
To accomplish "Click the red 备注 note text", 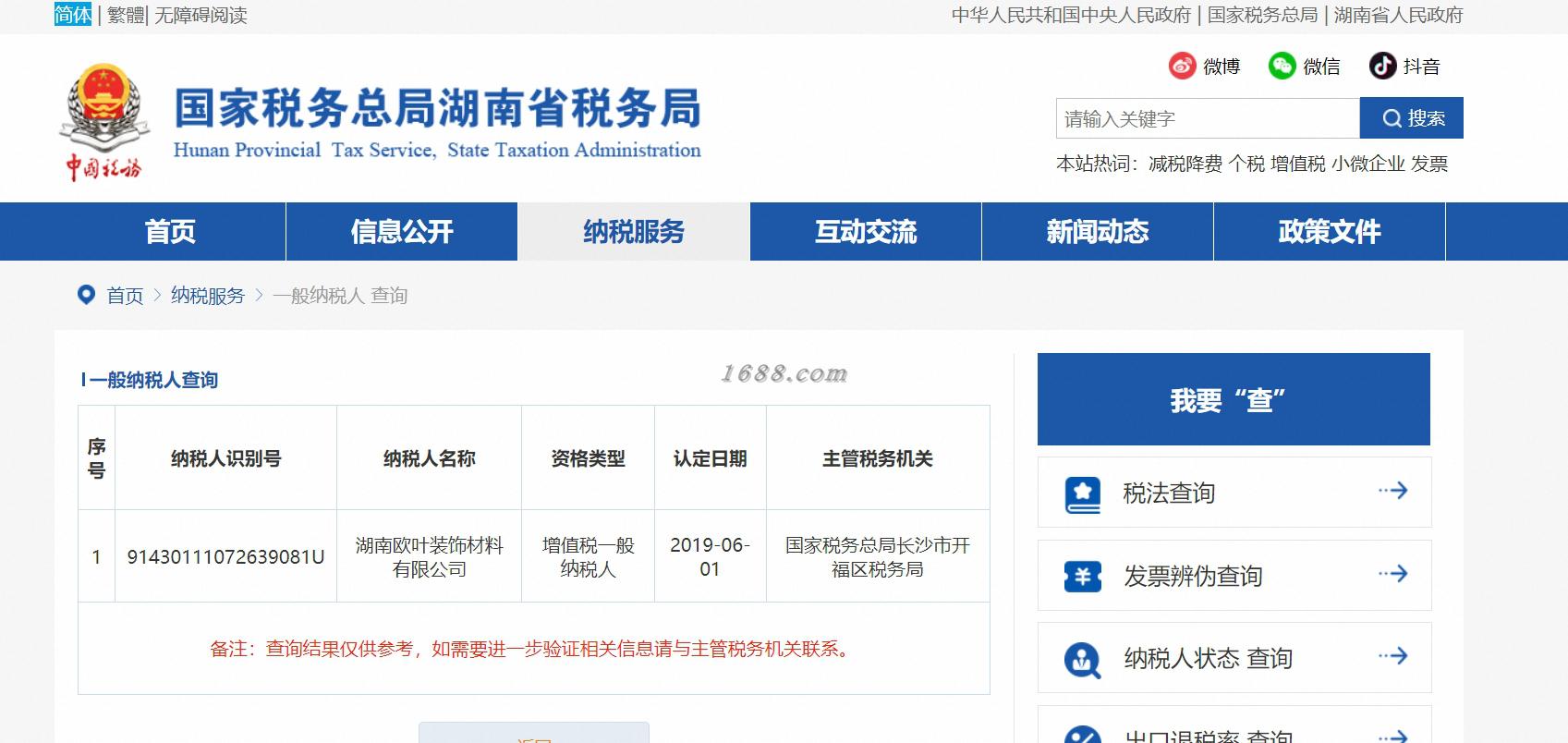I will tap(533, 649).
